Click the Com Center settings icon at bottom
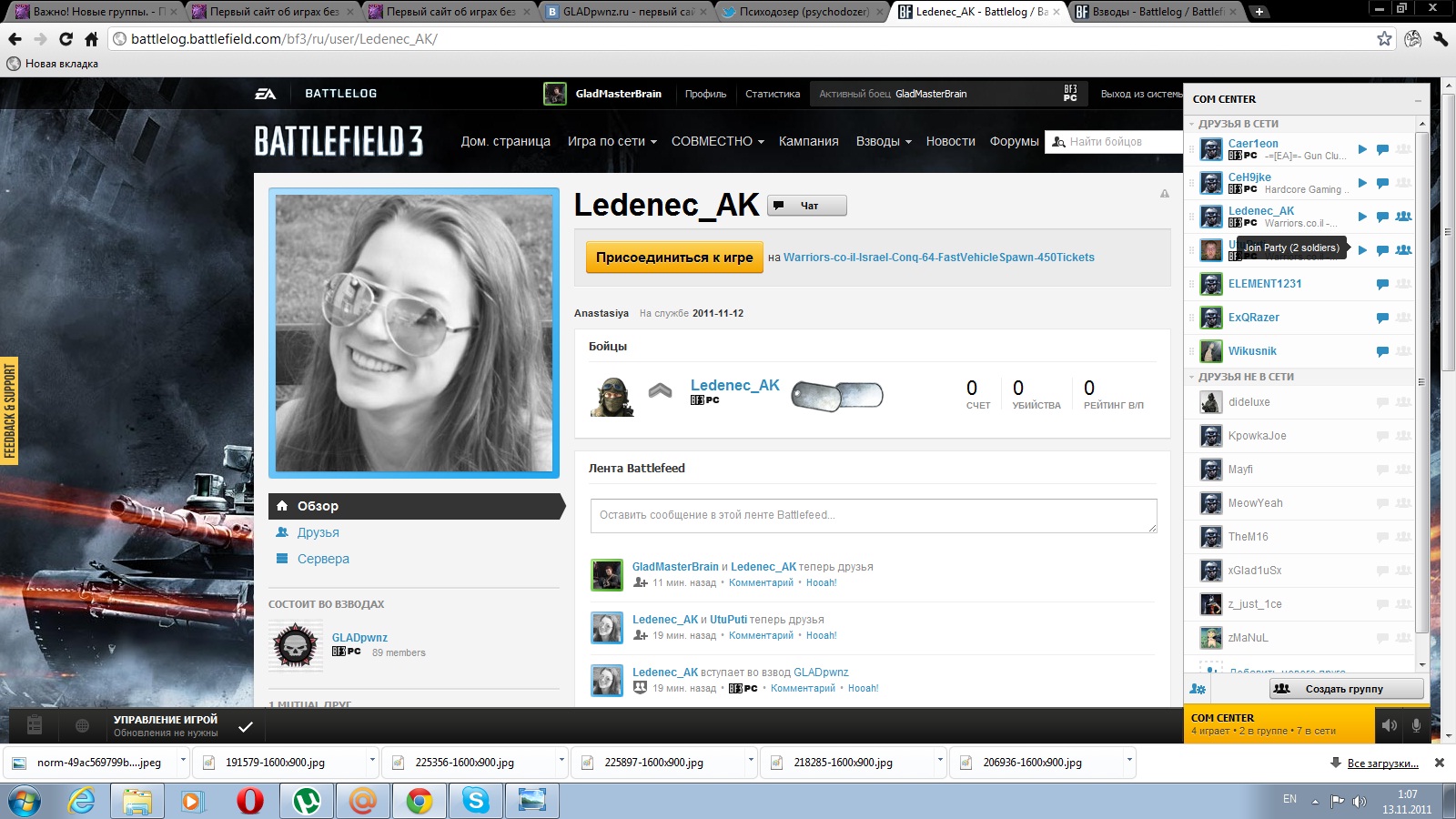The height and width of the screenshot is (819, 1456). (x=1198, y=689)
